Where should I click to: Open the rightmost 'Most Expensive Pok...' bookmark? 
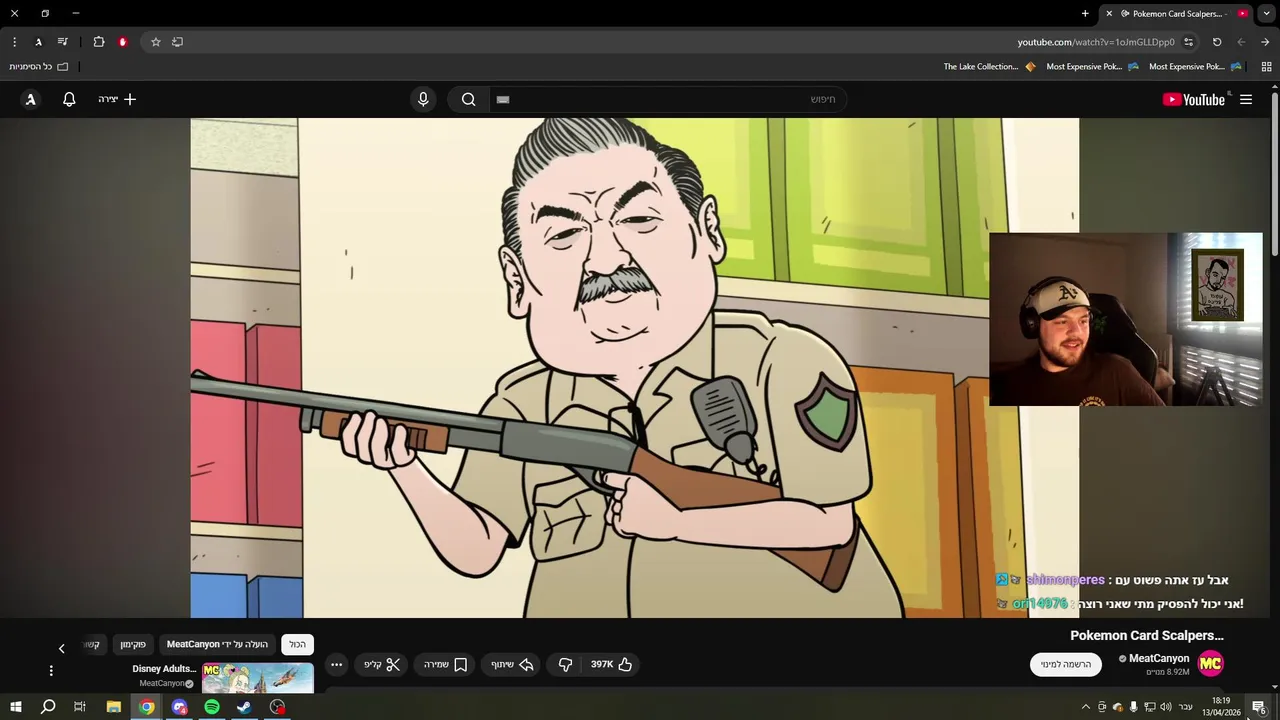click(1195, 67)
